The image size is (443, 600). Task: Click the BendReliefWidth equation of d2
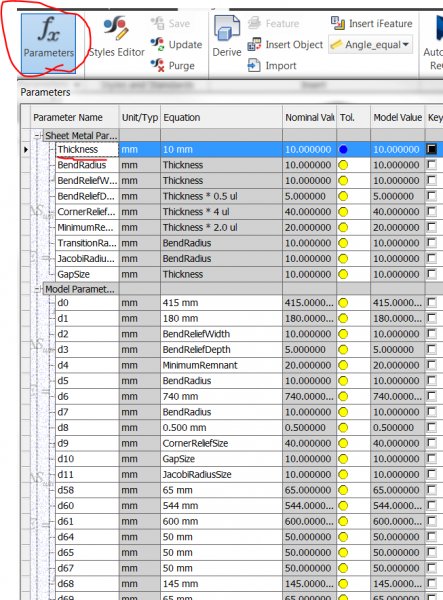click(x=222, y=334)
